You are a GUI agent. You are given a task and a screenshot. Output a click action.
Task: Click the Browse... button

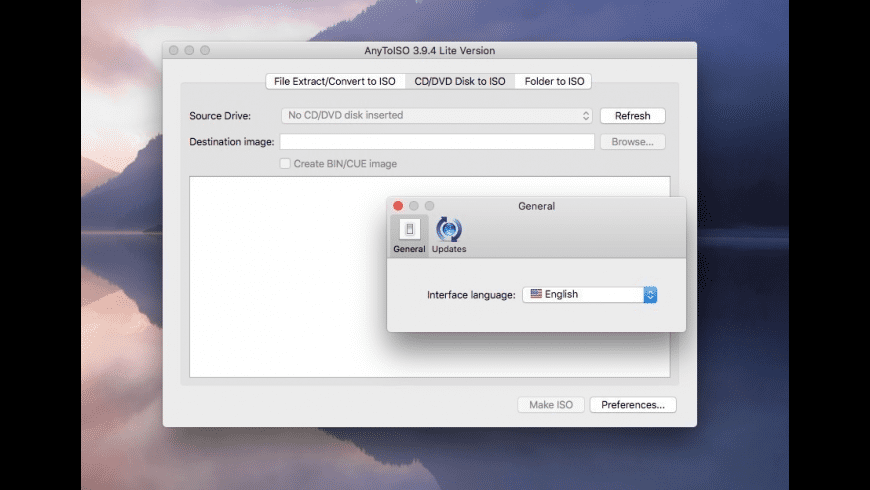click(x=633, y=142)
